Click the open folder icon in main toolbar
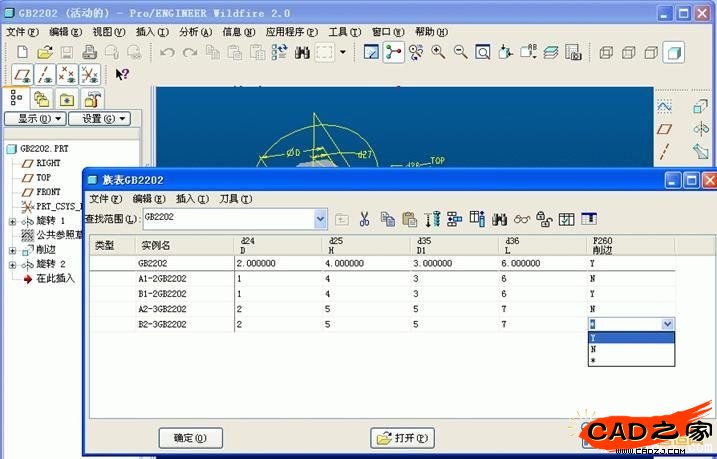 click(44, 52)
